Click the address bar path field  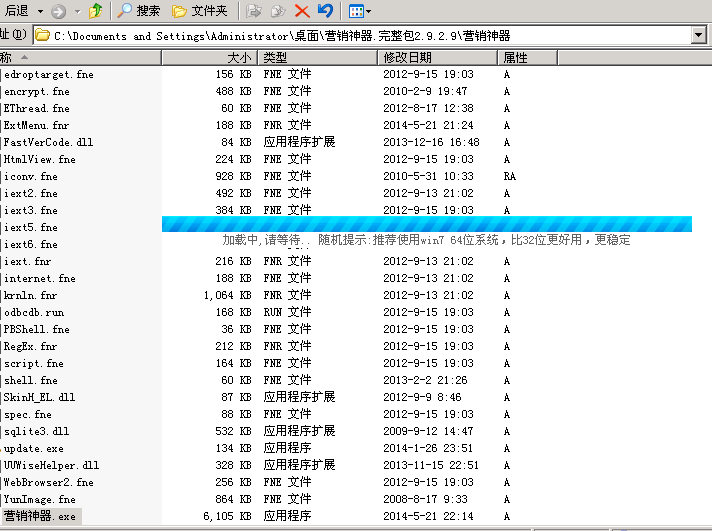click(360, 36)
